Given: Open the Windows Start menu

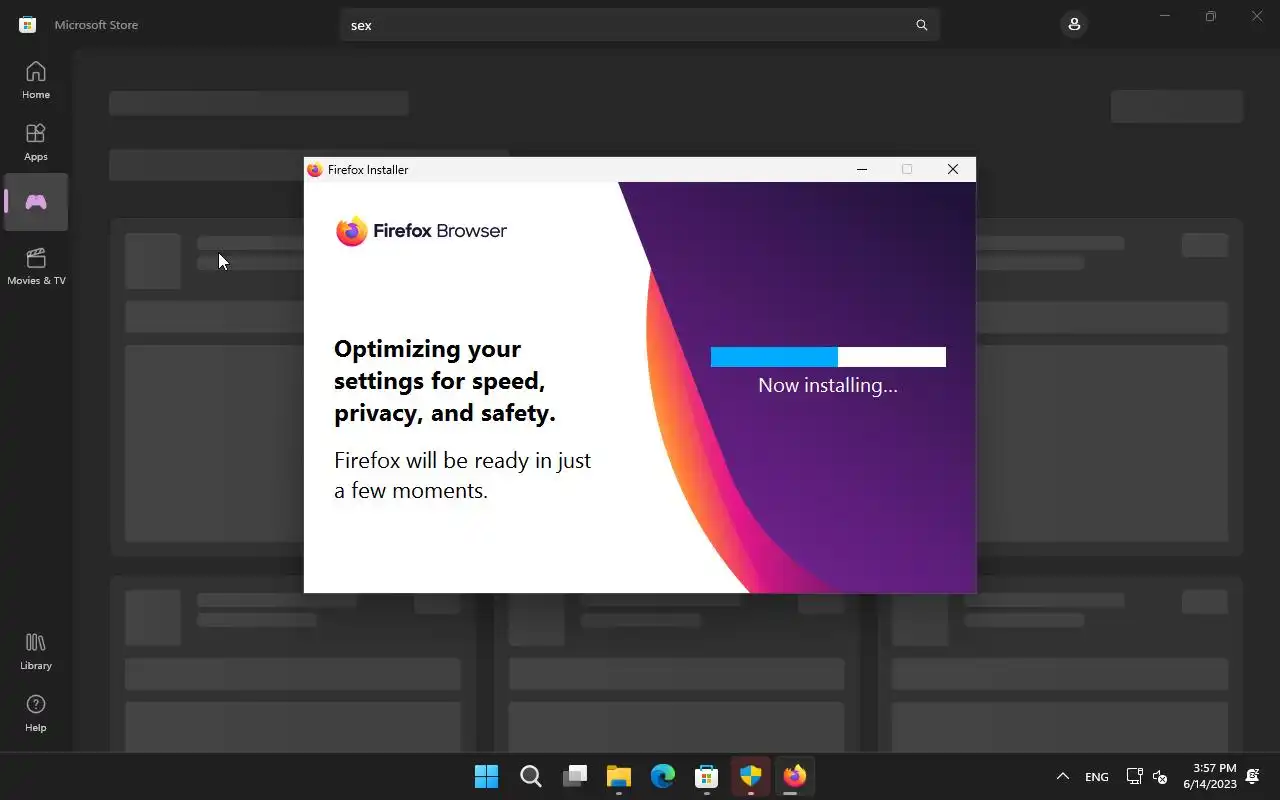Looking at the screenshot, I should tap(487, 776).
